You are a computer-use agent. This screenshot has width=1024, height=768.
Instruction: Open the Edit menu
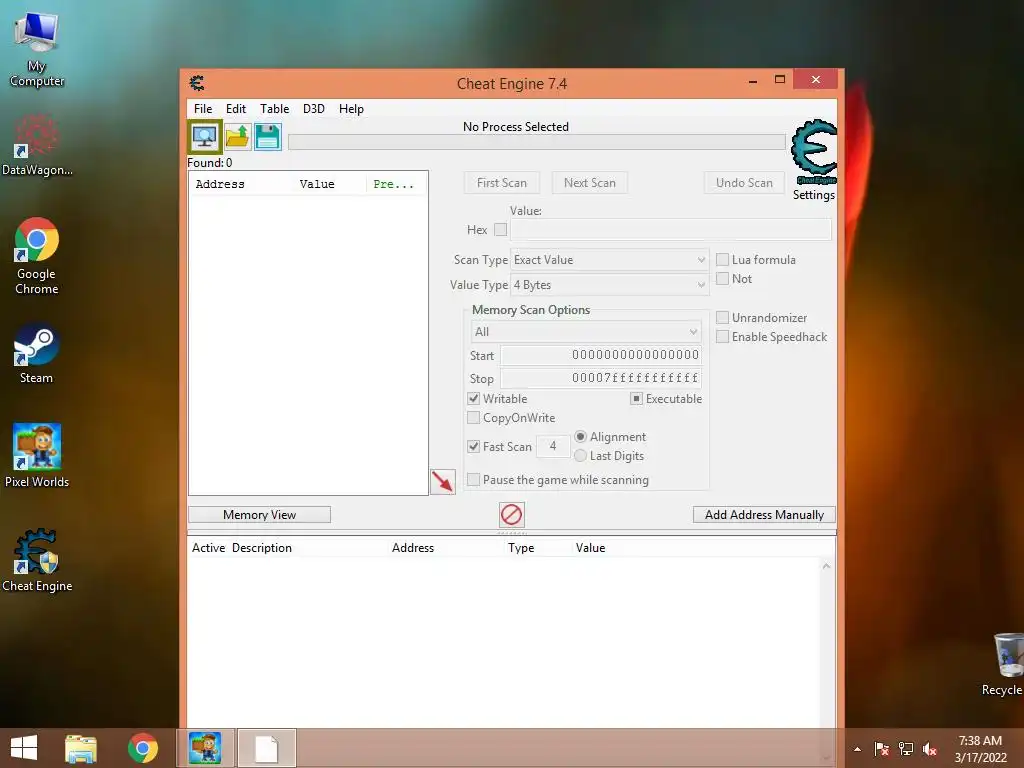click(x=236, y=108)
